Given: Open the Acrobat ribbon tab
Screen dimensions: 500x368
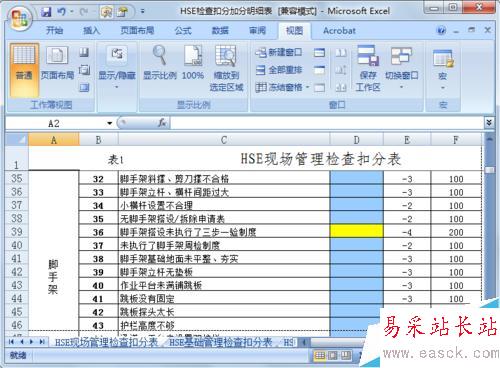Looking at the screenshot, I should click(x=339, y=31).
